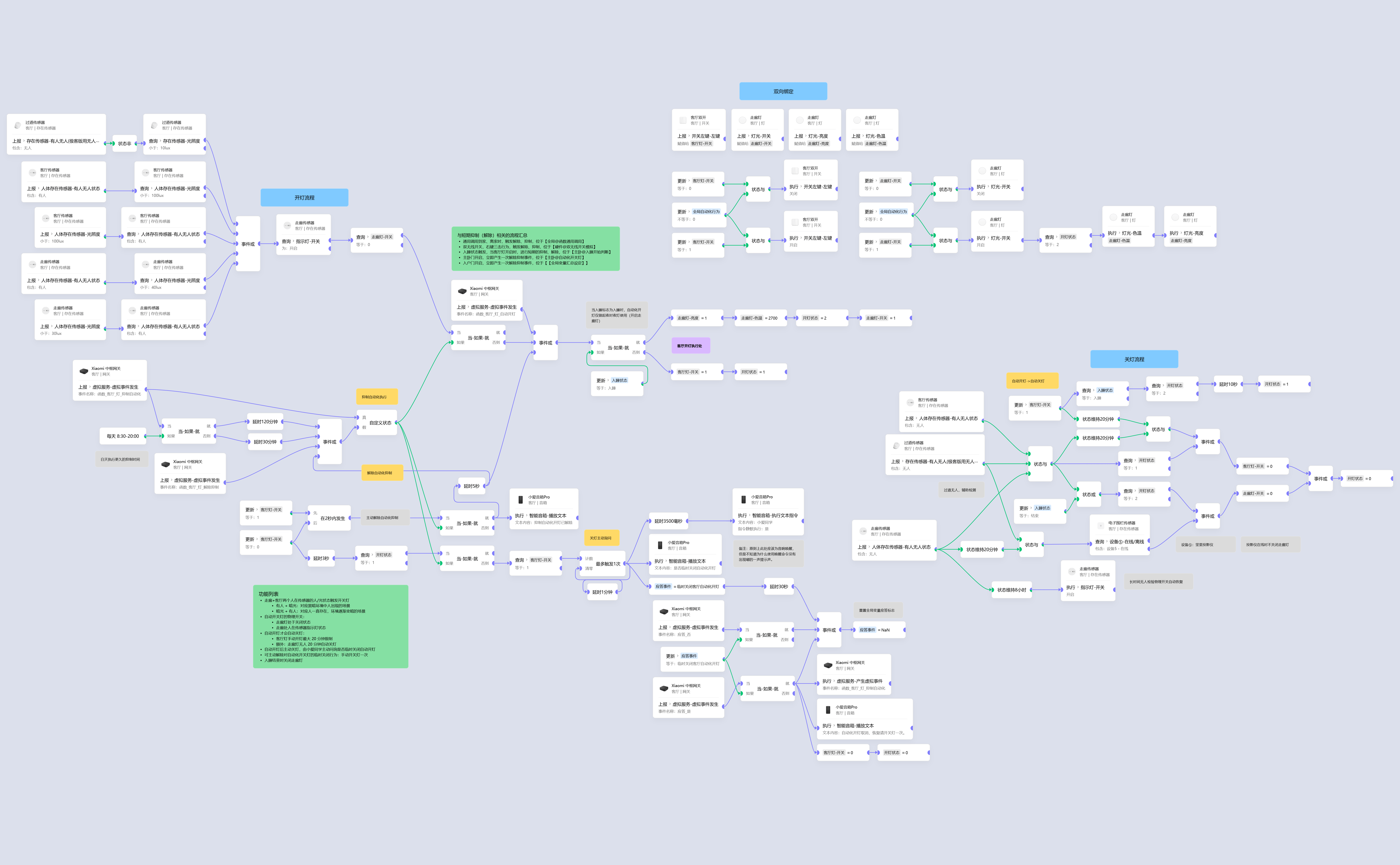The image size is (1400, 865).
Task: Click the 过道传感器 icon on the 10lux query node
Action: coord(154,125)
